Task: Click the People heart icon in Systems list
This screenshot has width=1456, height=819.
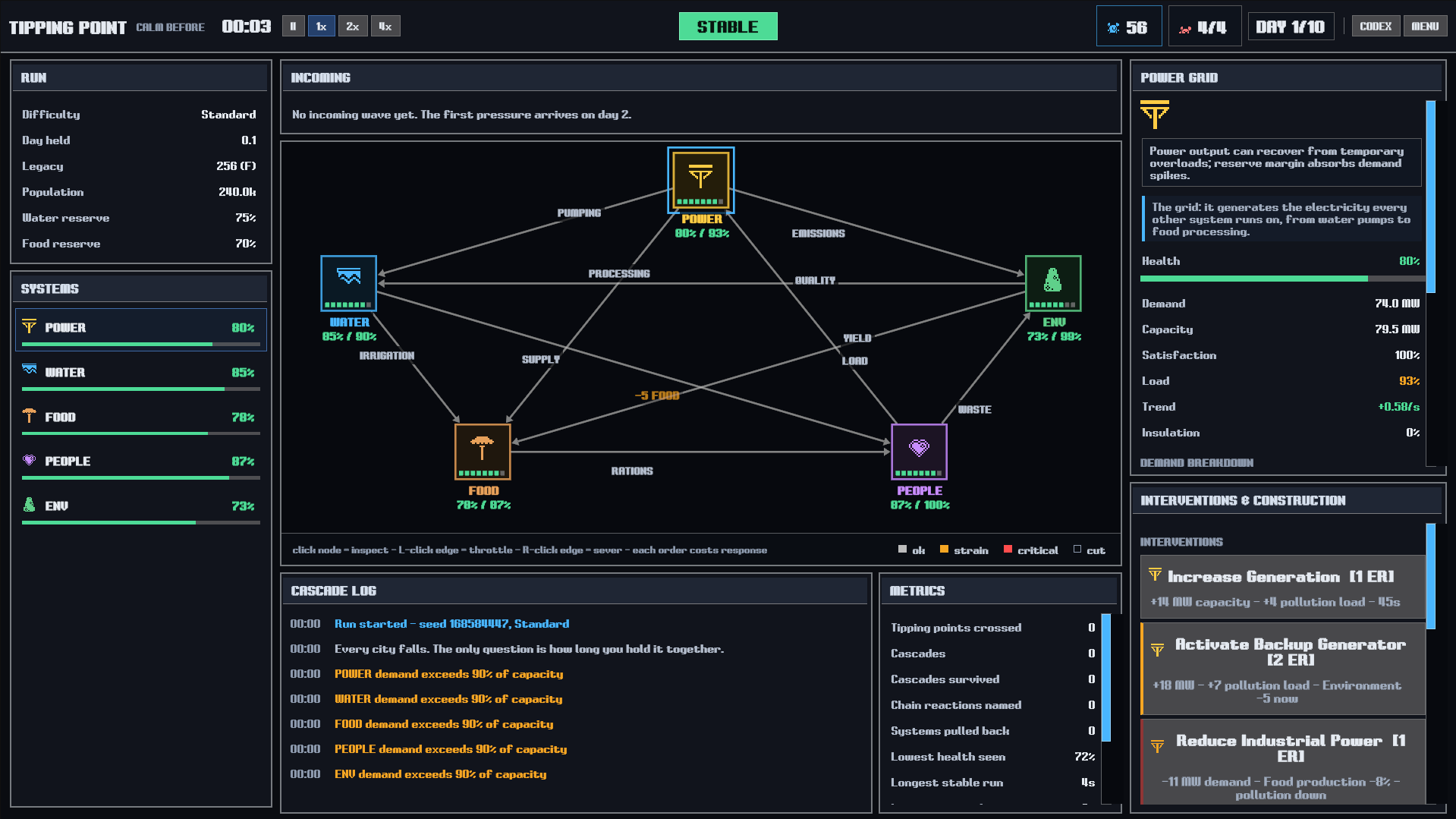Action: pyautogui.click(x=30, y=460)
